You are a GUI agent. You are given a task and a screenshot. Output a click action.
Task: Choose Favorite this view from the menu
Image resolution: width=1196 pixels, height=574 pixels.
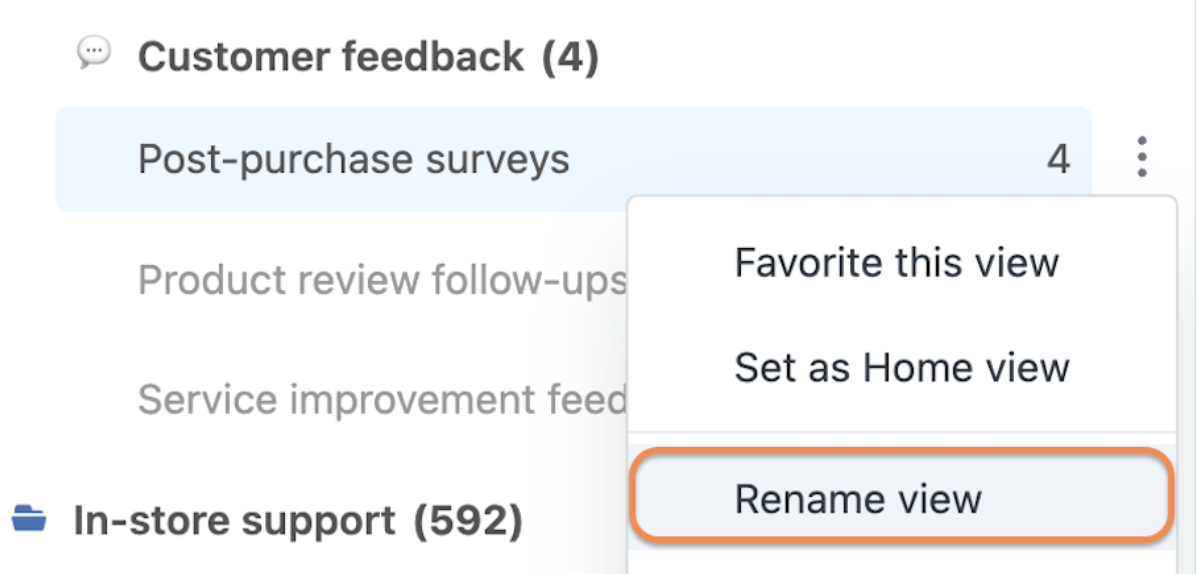pos(896,263)
